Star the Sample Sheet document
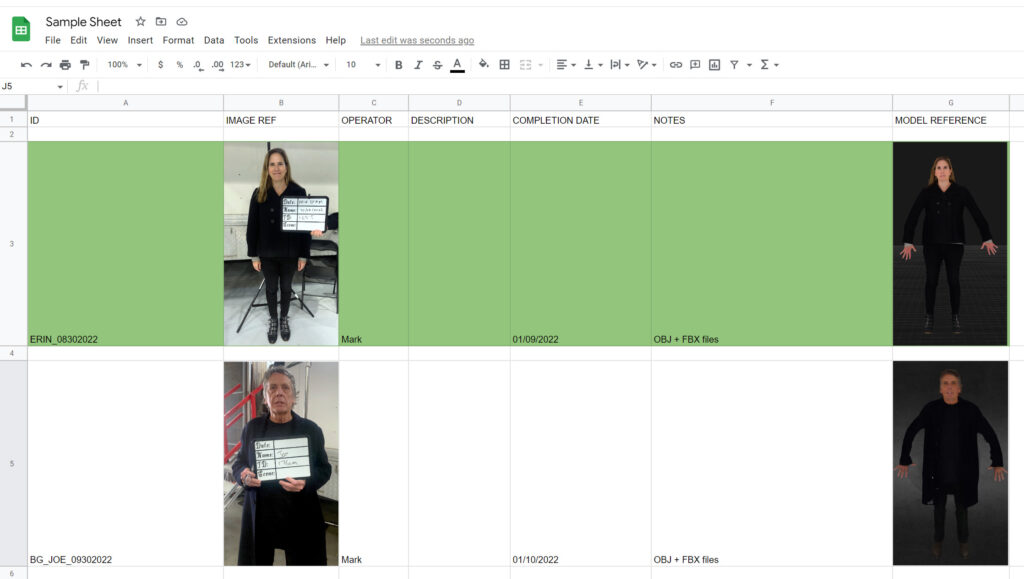Viewport: 1024px width, 579px height. pyautogui.click(x=140, y=22)
